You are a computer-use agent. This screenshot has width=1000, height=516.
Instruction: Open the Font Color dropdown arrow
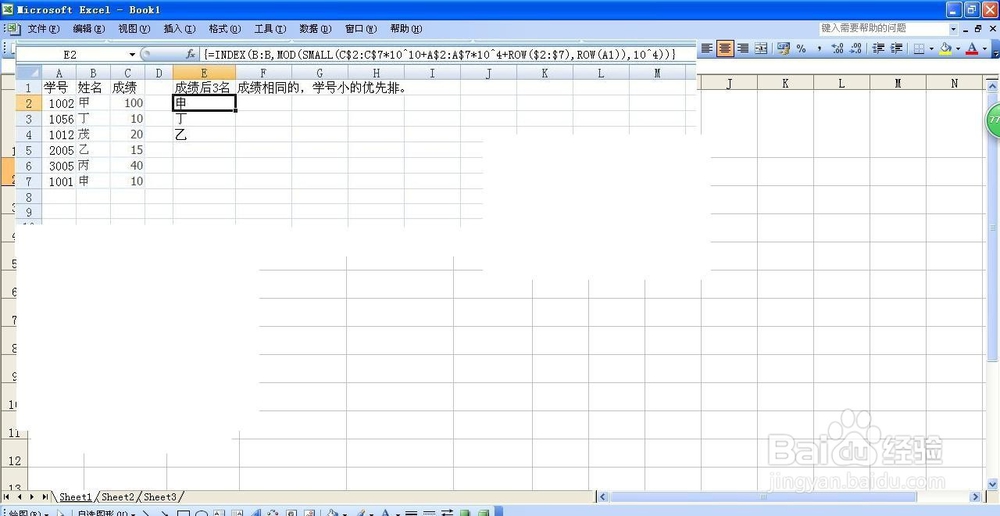click(984, 48)
